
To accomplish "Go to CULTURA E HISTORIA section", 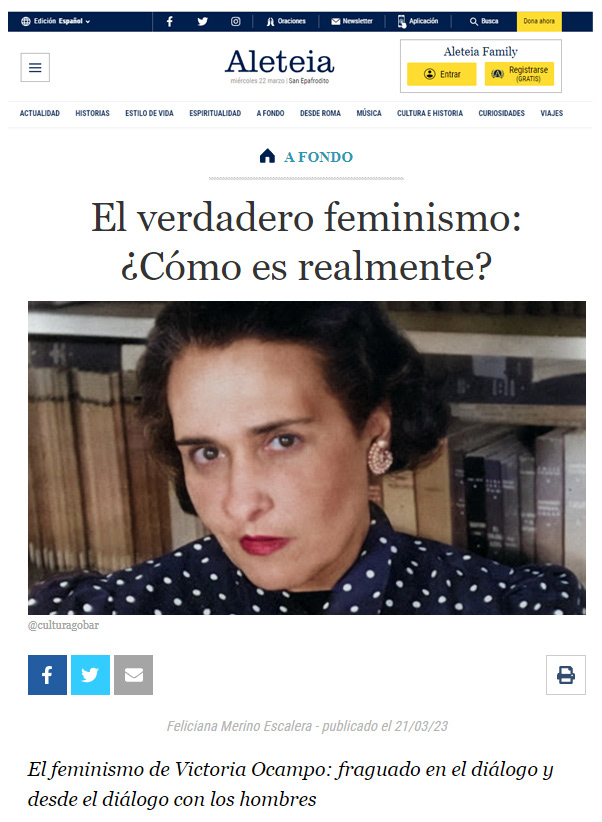I will pyautogui.click(x=430, y=113).
